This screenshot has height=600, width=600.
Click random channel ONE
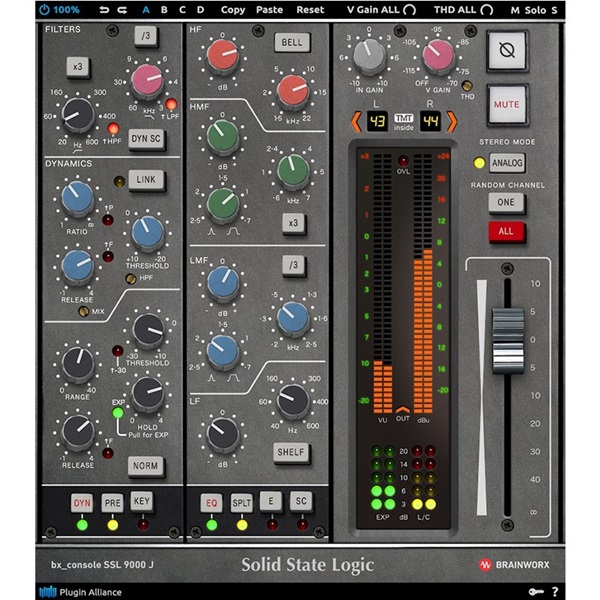(x=506, y=202)
